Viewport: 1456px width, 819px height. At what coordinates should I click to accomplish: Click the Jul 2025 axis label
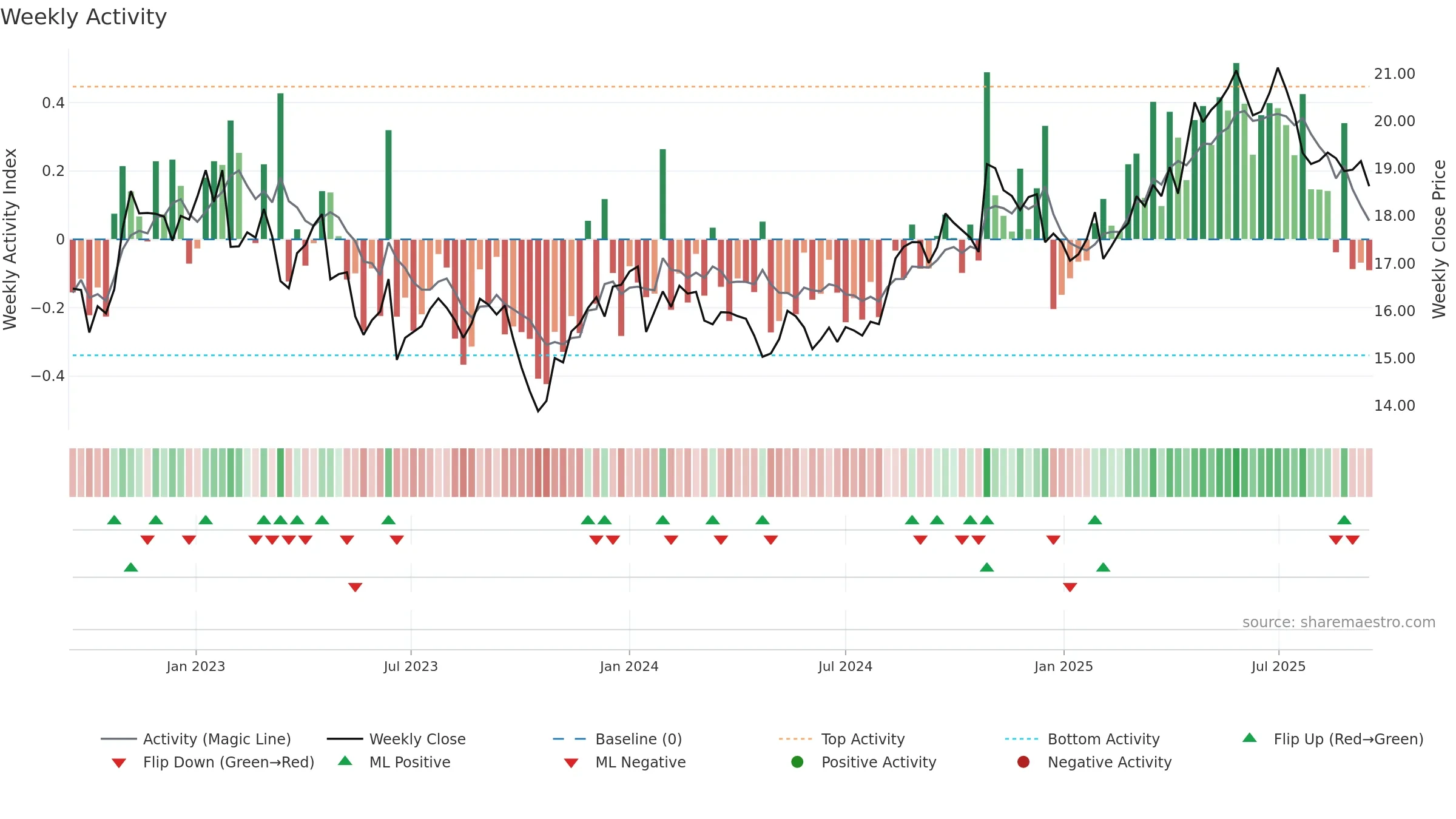pos(1278,666)
